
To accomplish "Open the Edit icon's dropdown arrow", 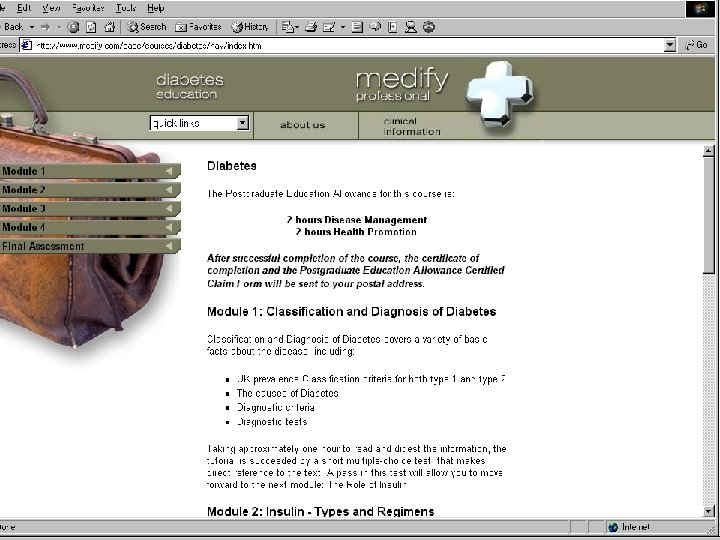I will pos(343,27).
